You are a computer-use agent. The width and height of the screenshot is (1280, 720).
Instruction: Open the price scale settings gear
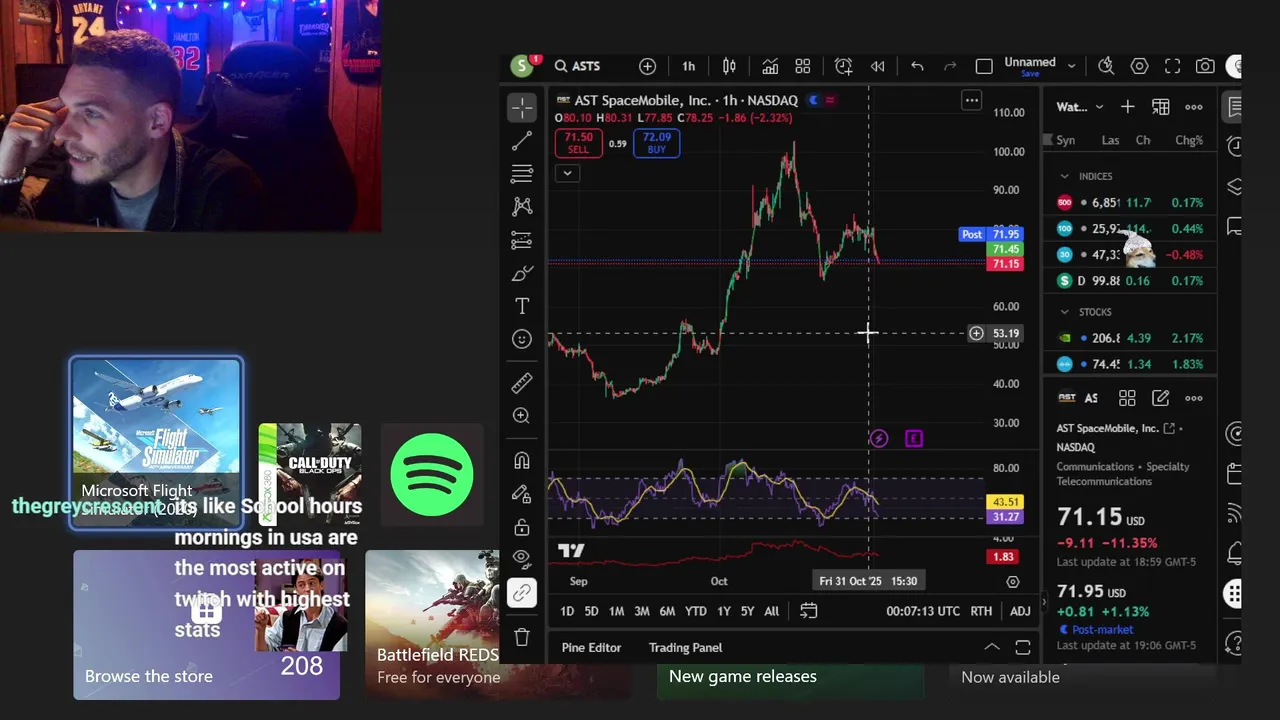click(x=1012, y=582)
